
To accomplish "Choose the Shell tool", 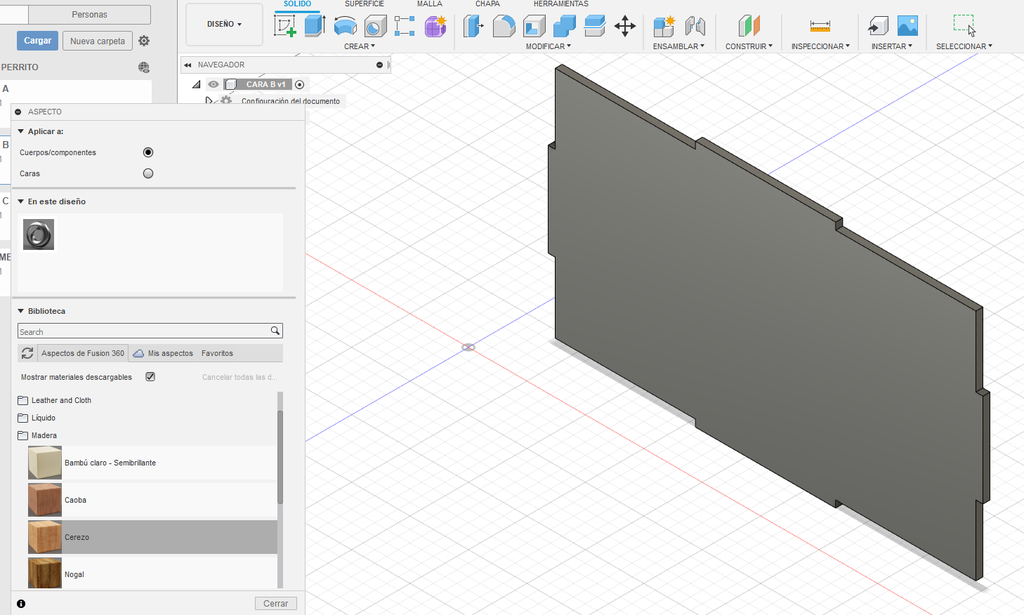I will click(534, 26).
